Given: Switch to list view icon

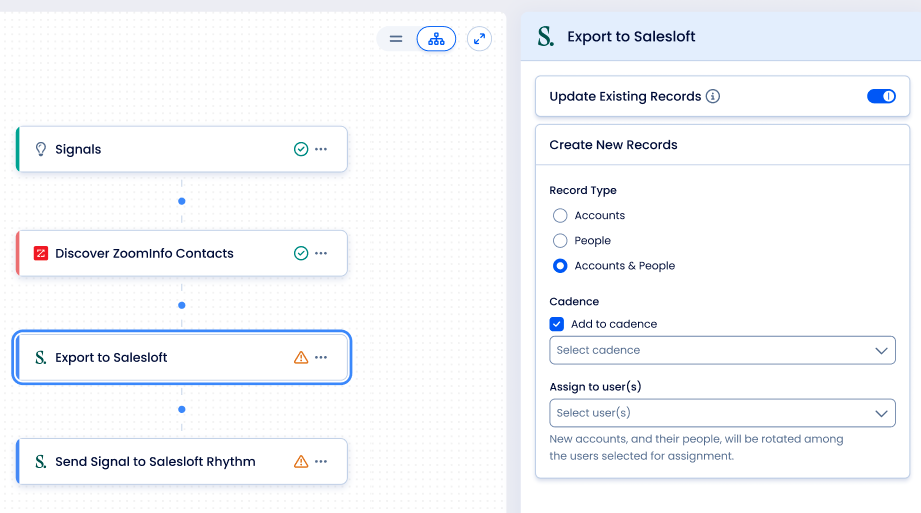Looking at the screenshot, I should (x=396, y=39).
